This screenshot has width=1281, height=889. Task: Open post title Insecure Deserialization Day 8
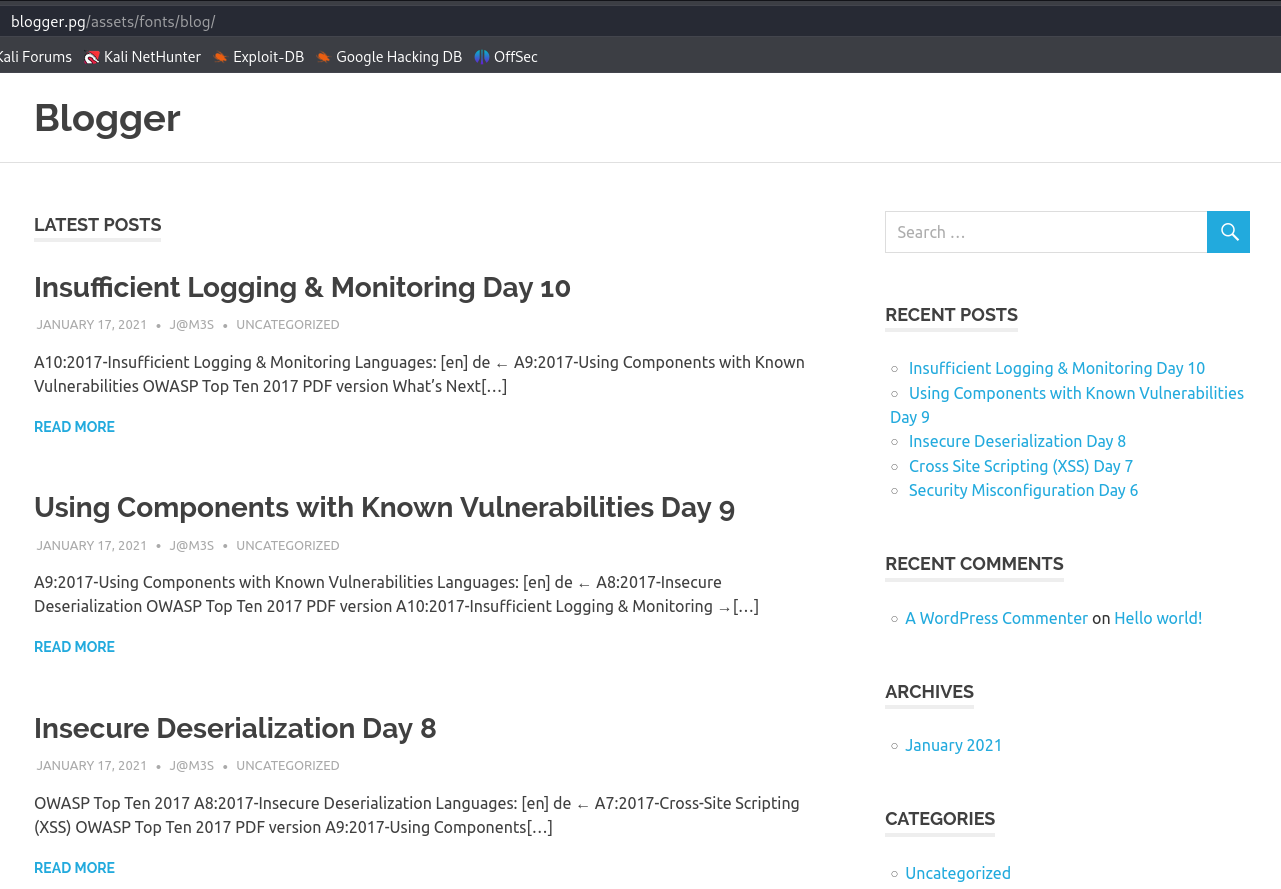tap(235, 728)
